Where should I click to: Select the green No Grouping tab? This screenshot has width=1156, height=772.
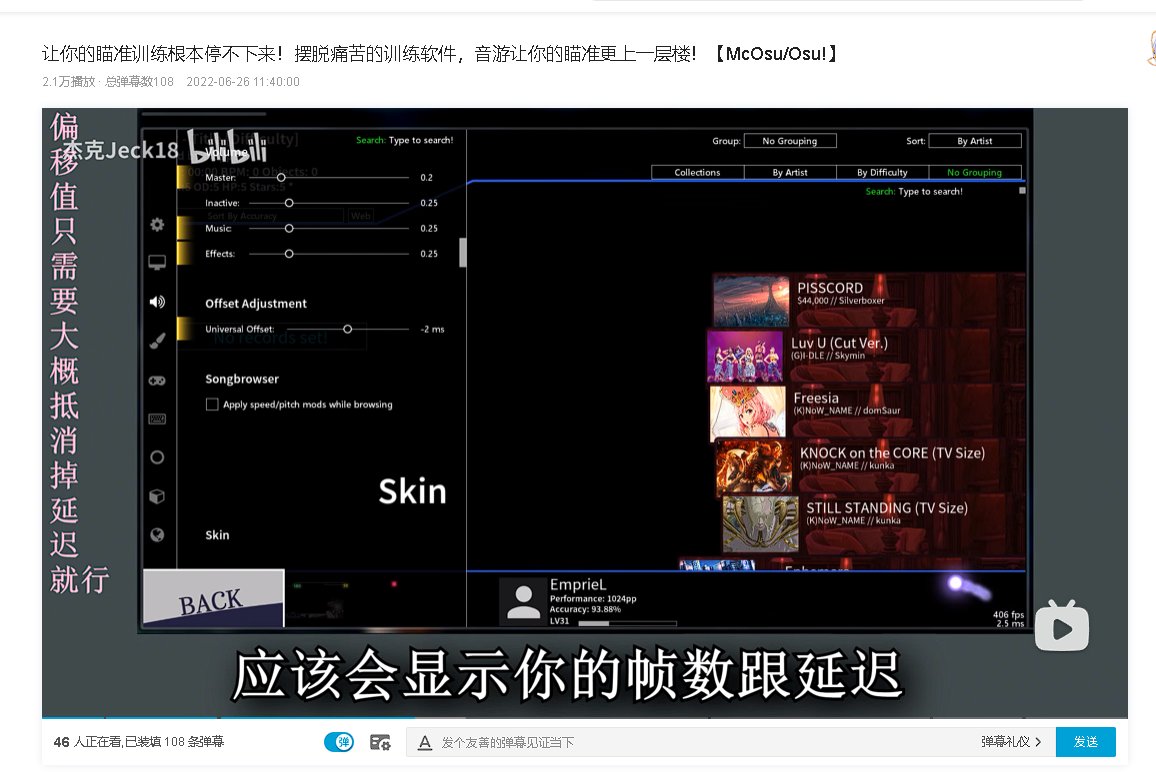point(975,173)
